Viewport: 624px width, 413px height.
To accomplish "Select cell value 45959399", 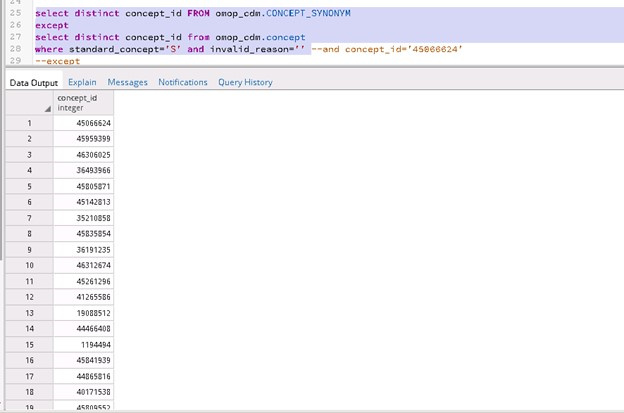I will [84, 139].
